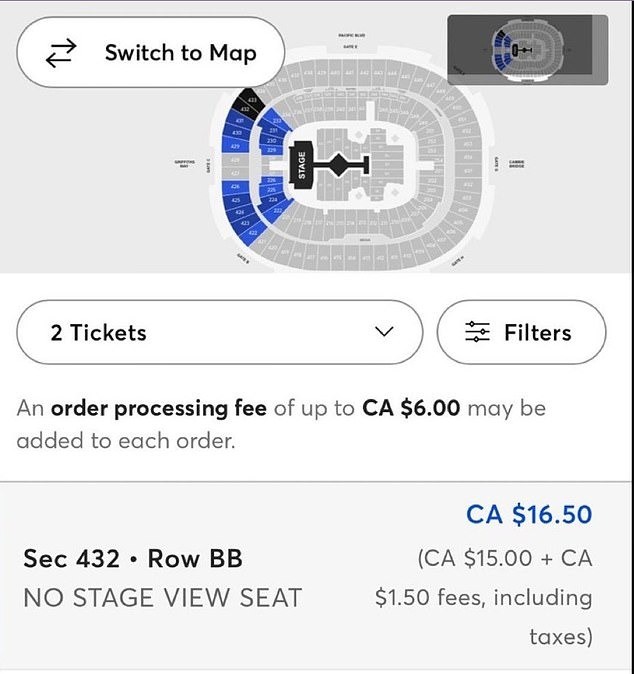Click the black STAGE block on the map
Image resolution: width=634 pixels, height=674 pixels.
tap(300, 164)
